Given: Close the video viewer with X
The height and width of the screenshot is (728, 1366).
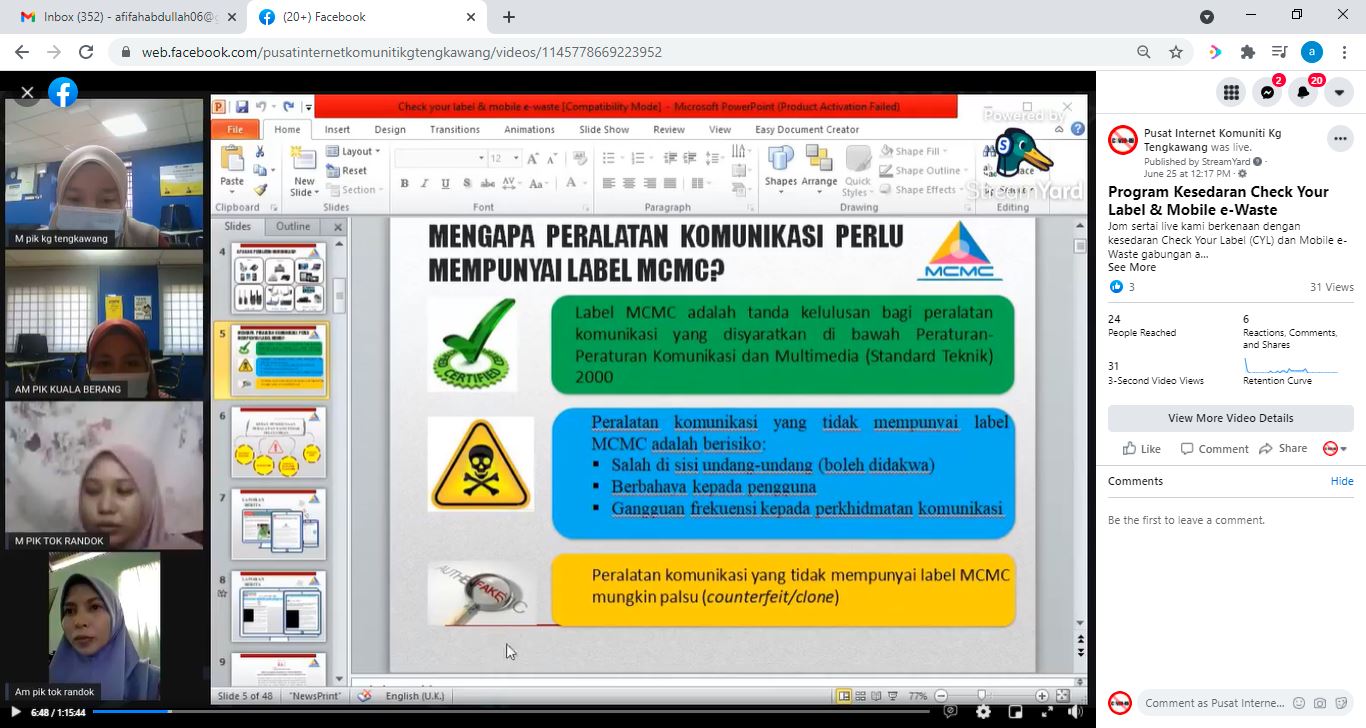Looking at the screenshot, I should pos(27,93).
